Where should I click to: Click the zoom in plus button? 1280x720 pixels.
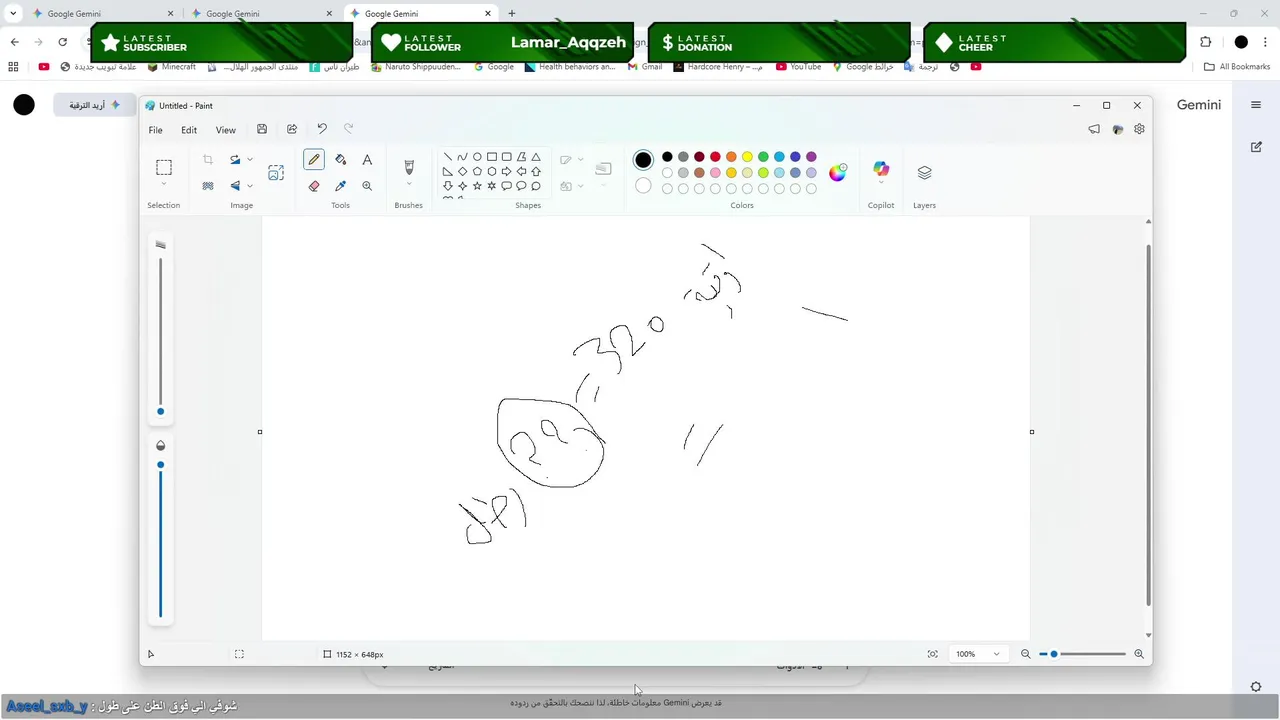point(1138,654)
